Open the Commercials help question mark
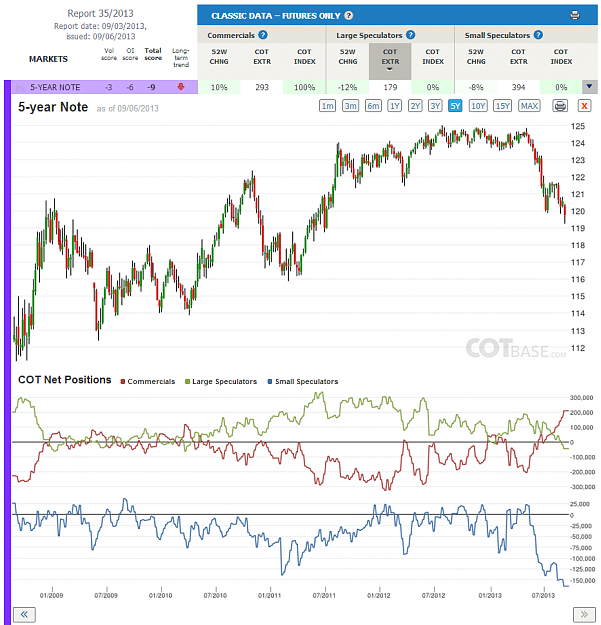The width and height of the screenshot is (601, 625). [263, 35]
